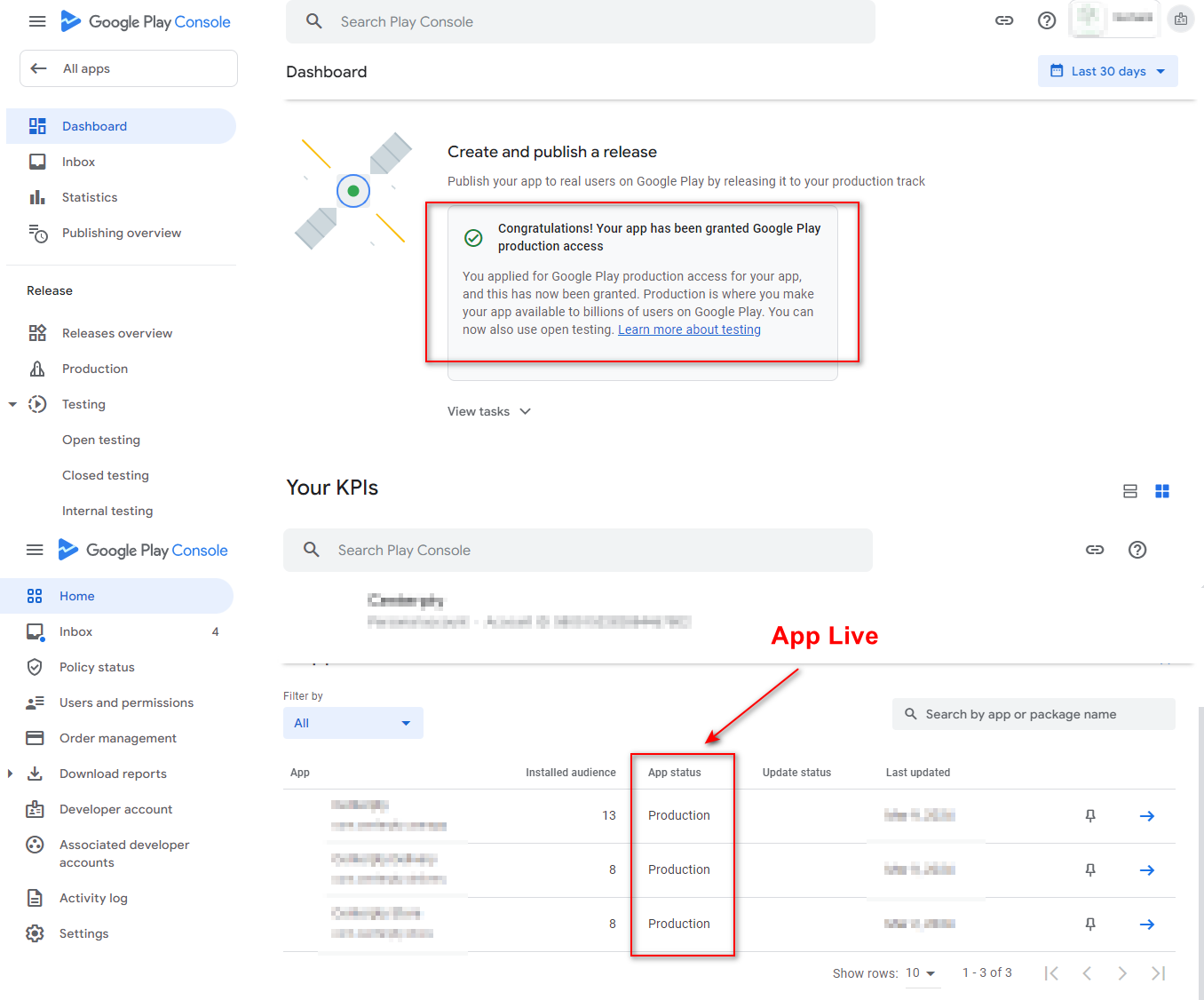View the Activity log
The image size is (1204, 1000).
pos(94,898)
